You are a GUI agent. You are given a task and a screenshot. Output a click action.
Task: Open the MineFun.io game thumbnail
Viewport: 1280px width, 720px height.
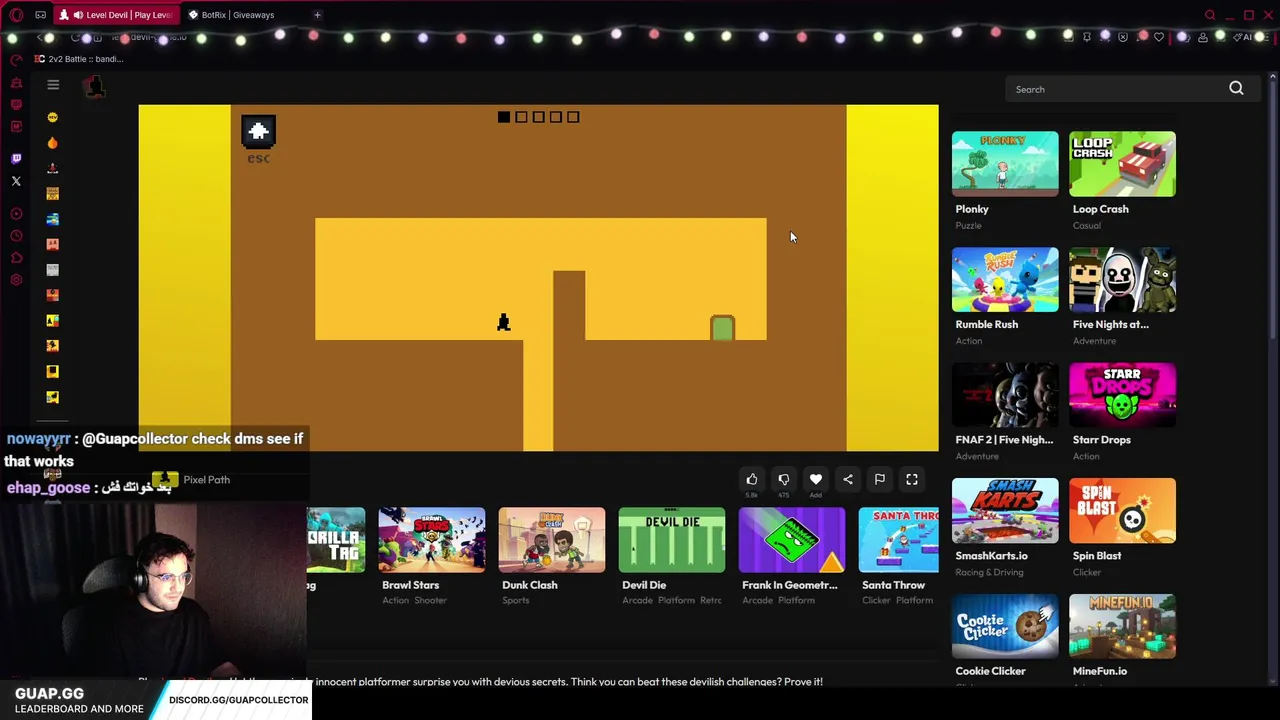tap(1122, 626)
